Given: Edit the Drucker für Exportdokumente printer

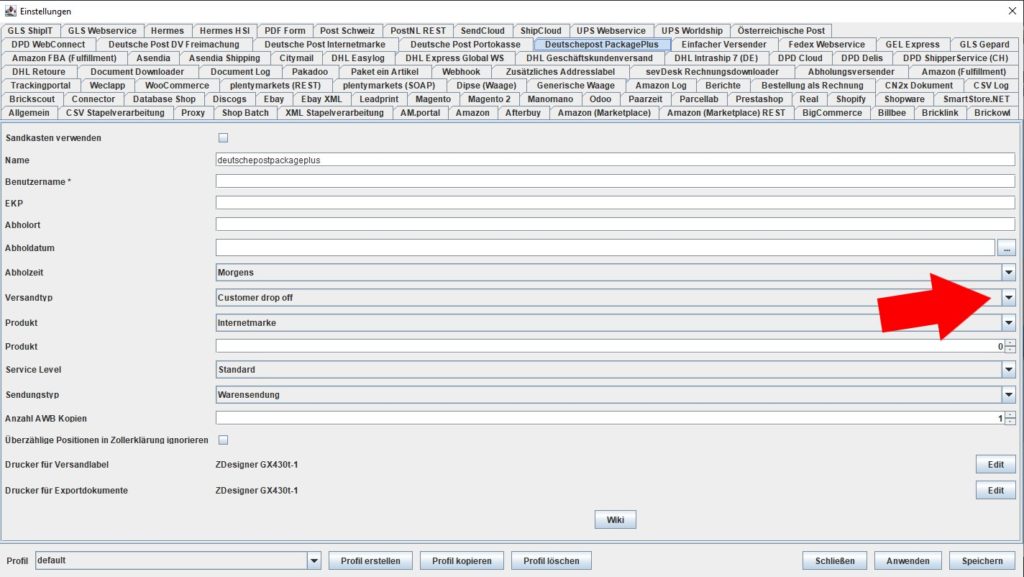Looking at the screenshot, I should pos(995,490).
